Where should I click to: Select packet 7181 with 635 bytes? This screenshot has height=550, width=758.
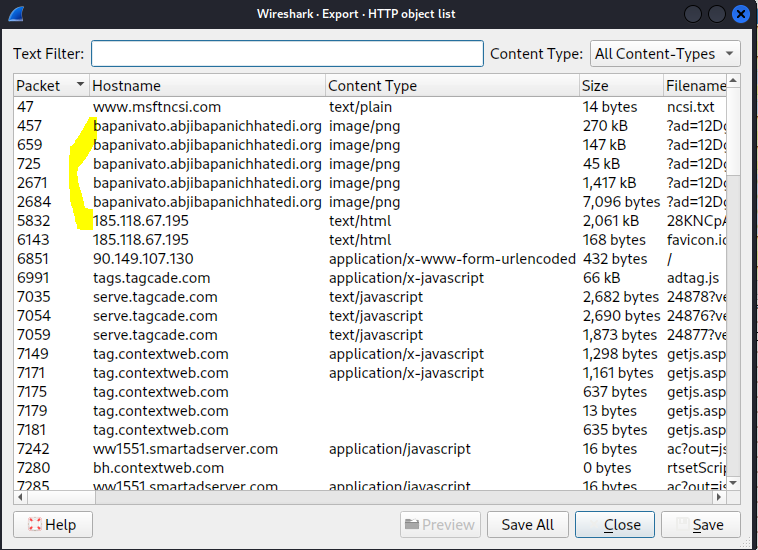[370, 430]
